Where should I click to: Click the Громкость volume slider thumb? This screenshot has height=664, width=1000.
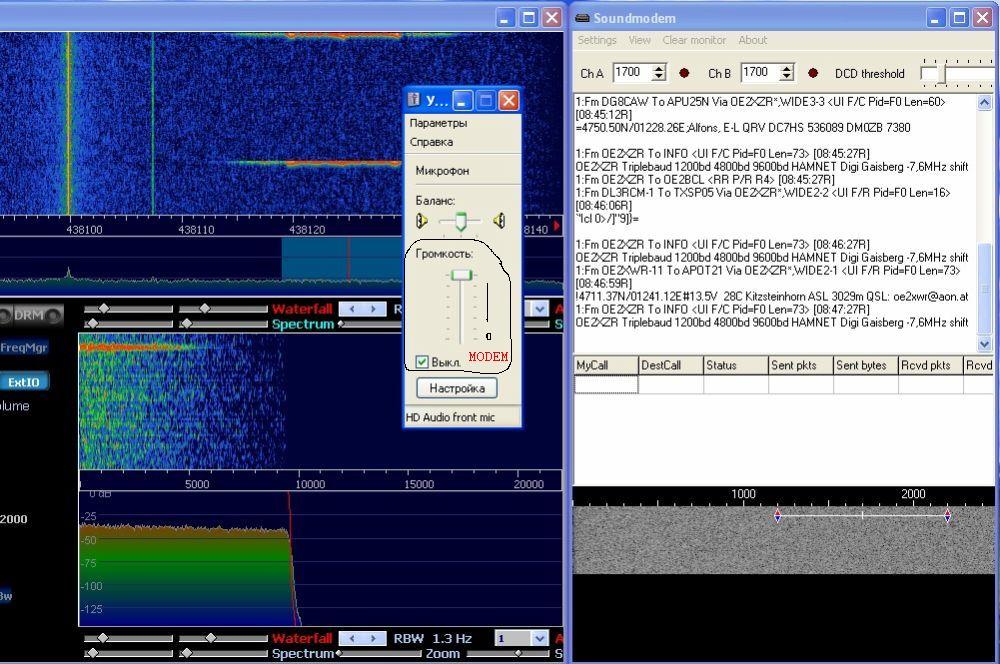[x=461, y=275]
